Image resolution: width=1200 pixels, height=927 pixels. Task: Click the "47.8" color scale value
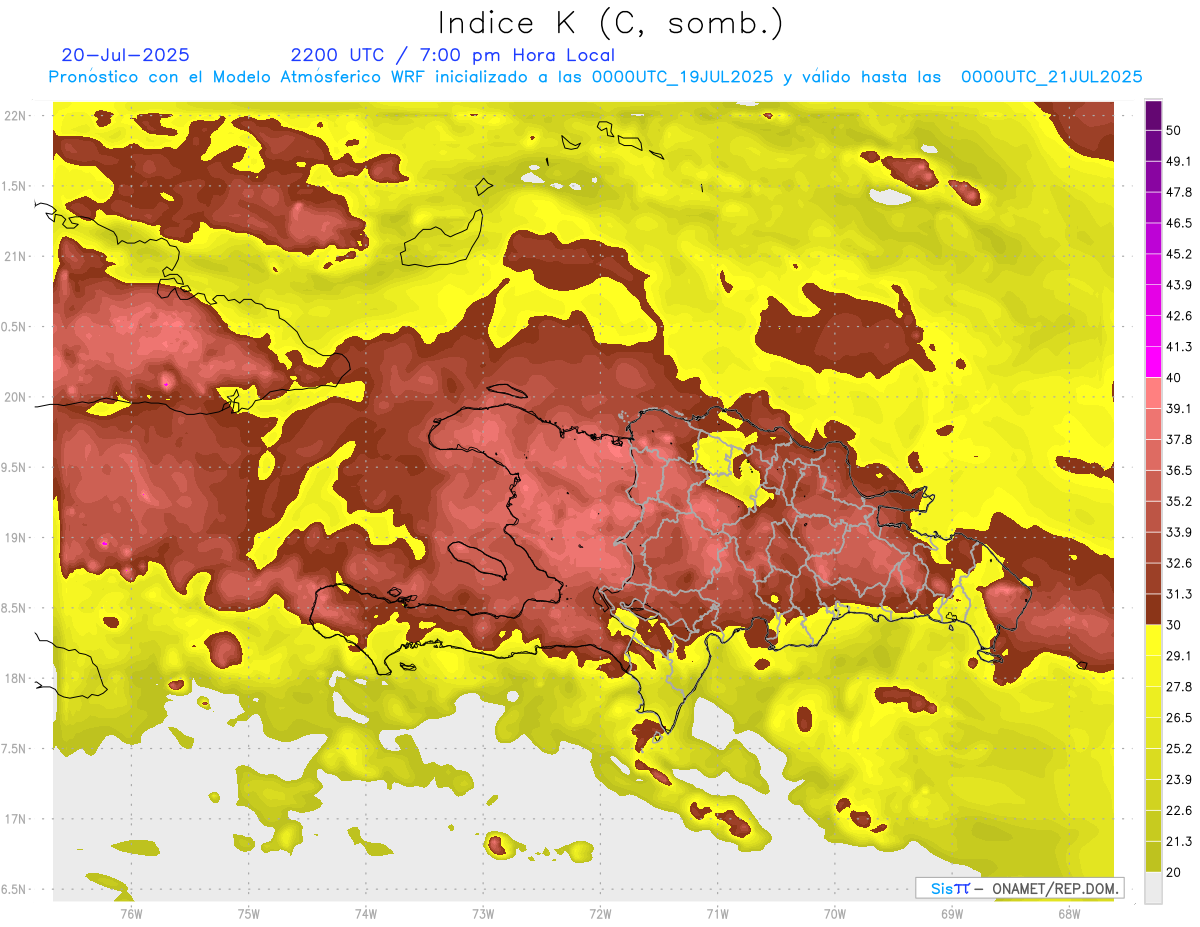pyautogui.click(x=1180, y=192)
